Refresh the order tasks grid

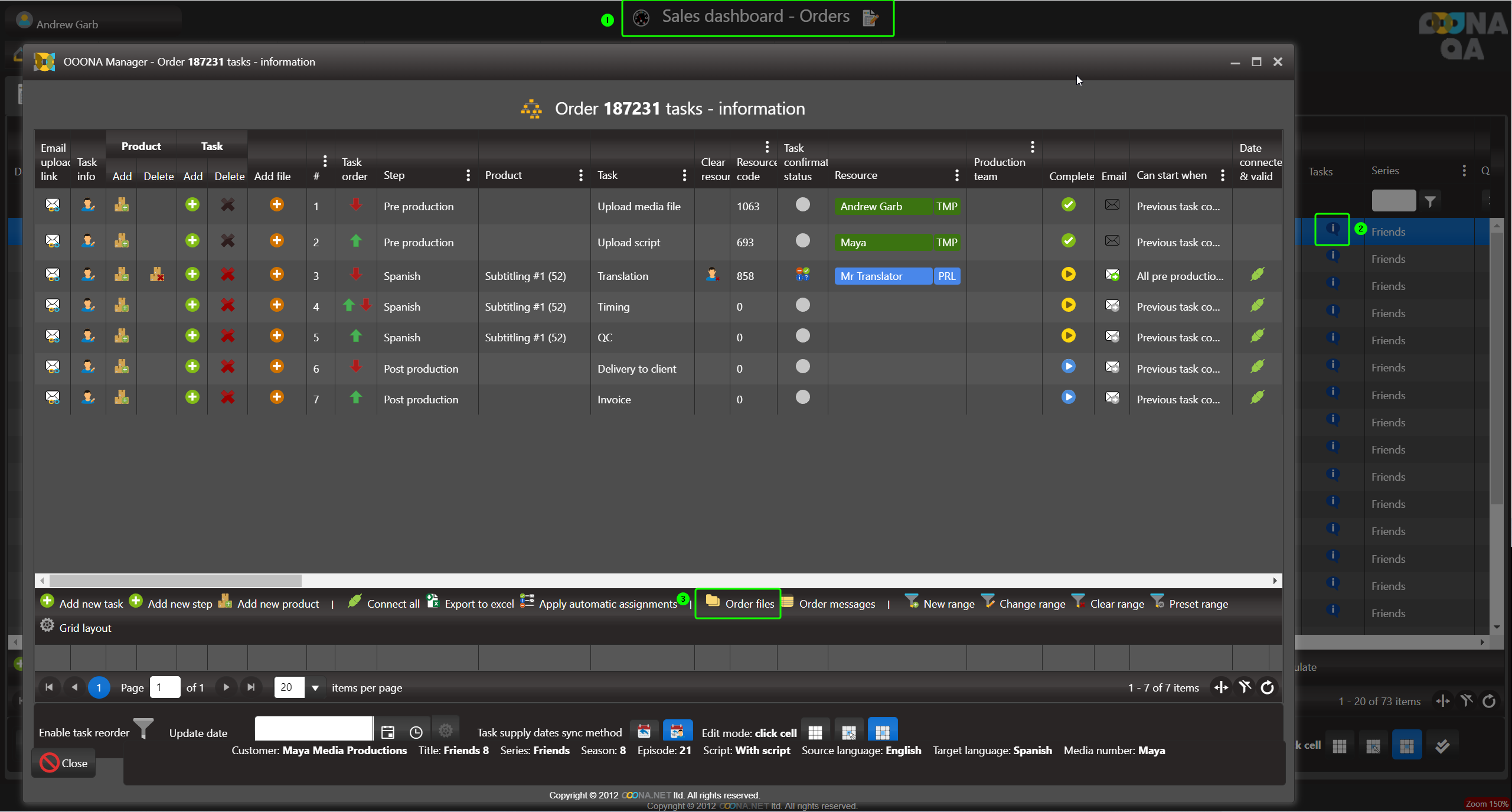coord(1267,687)
